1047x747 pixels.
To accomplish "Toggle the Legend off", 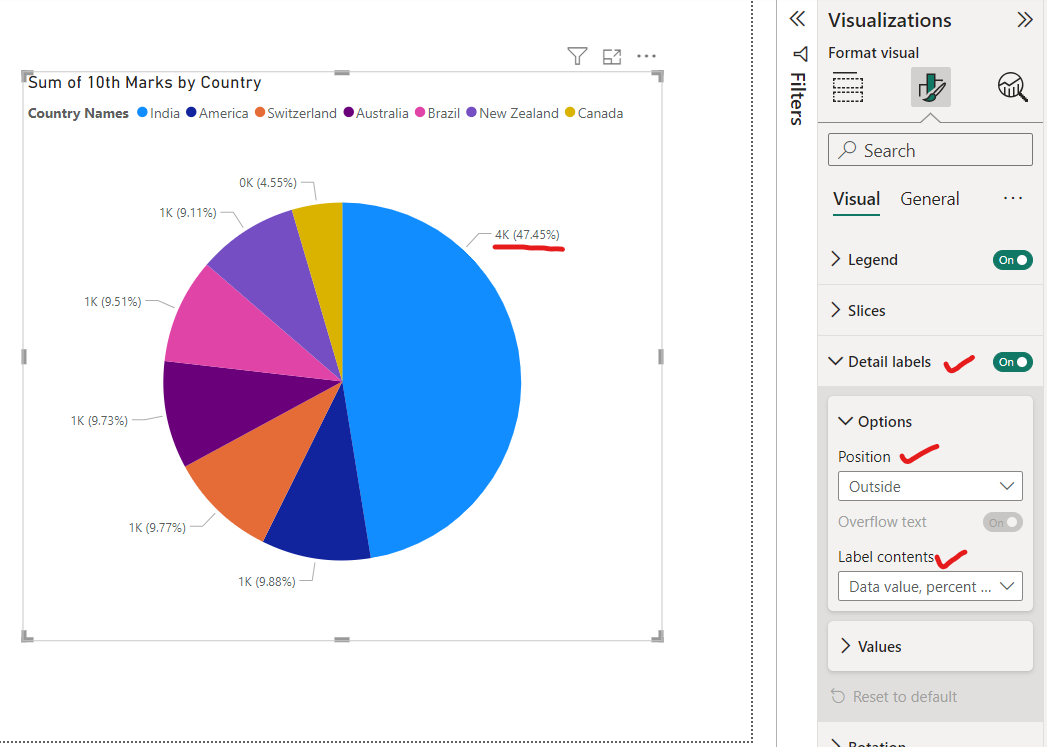I will (x=1012, y=259).
